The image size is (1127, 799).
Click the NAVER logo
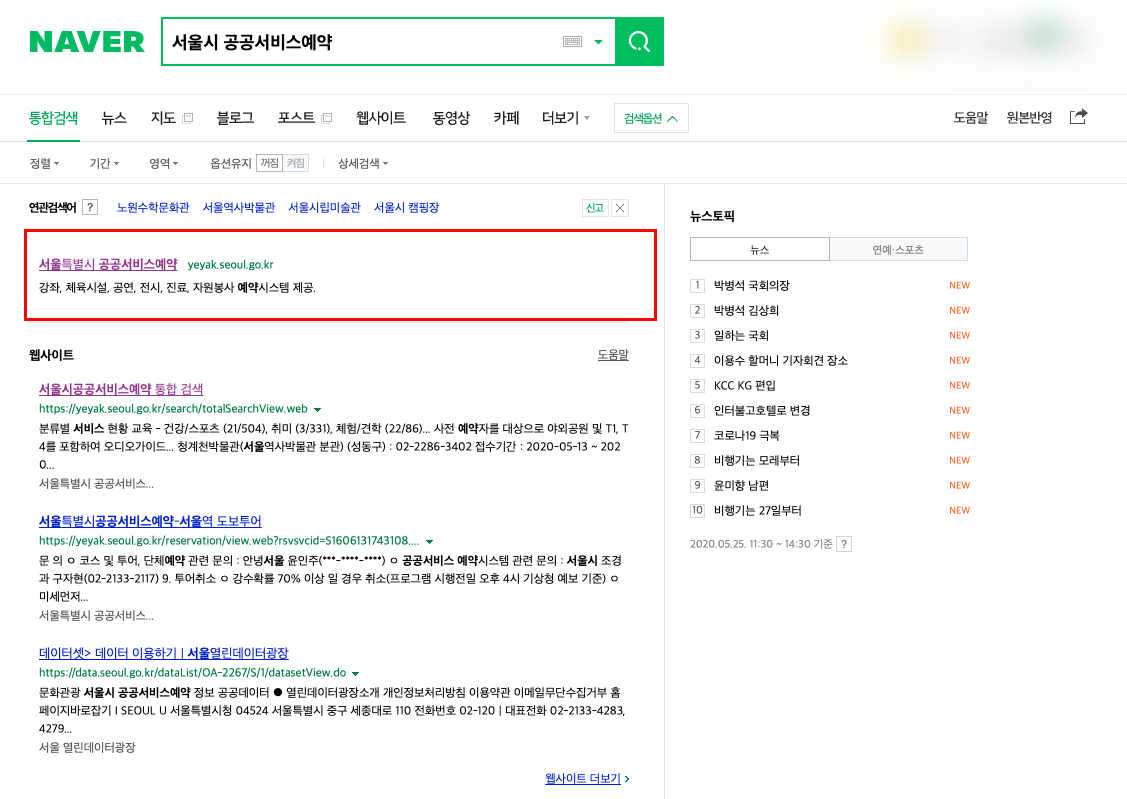[86, 42]
